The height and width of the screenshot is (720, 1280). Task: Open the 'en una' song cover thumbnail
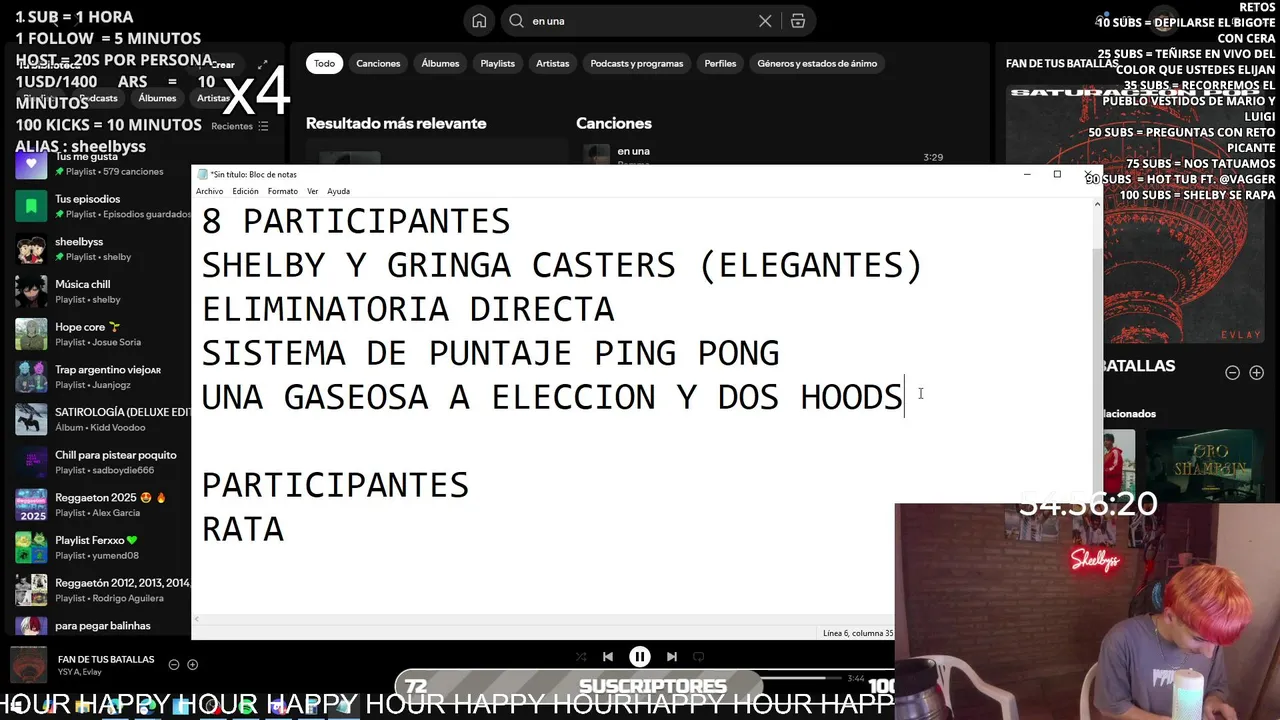point(597,155)
